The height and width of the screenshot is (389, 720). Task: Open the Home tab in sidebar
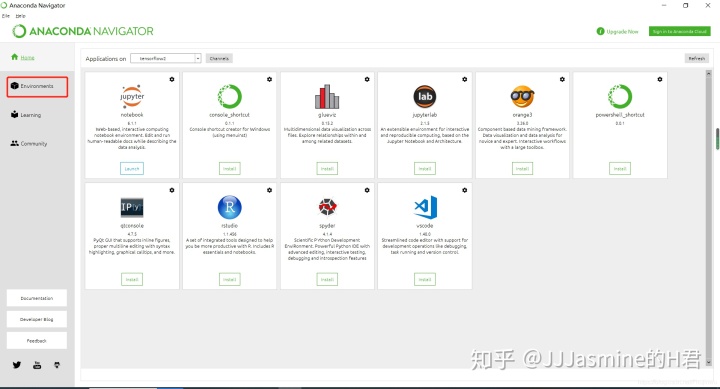22,57
